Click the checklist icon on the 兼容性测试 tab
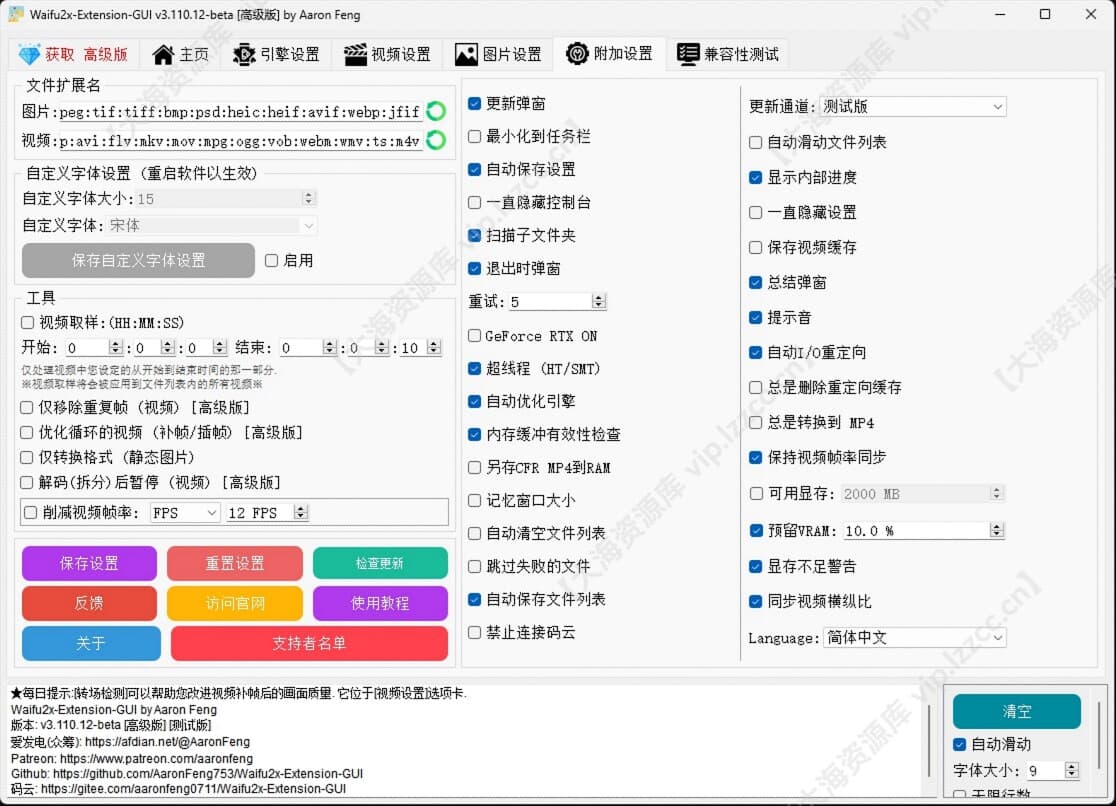Screen dimensions: 1116x806 coord(688,54)
